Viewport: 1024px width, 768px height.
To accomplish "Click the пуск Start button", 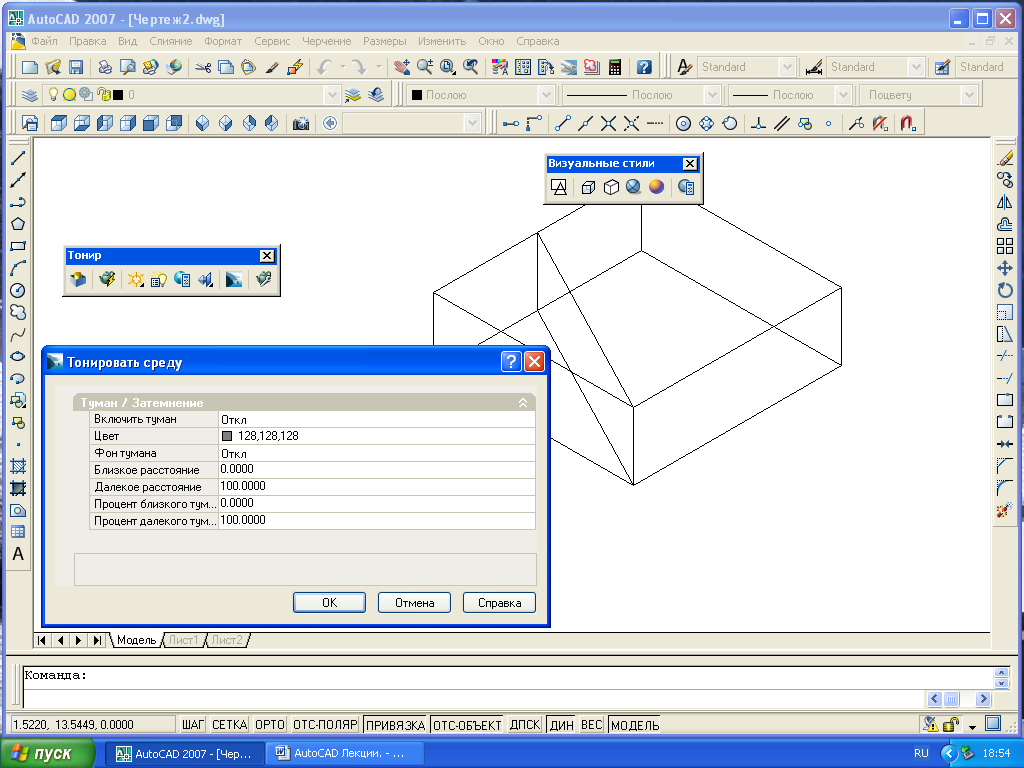I will coord(47,753).
